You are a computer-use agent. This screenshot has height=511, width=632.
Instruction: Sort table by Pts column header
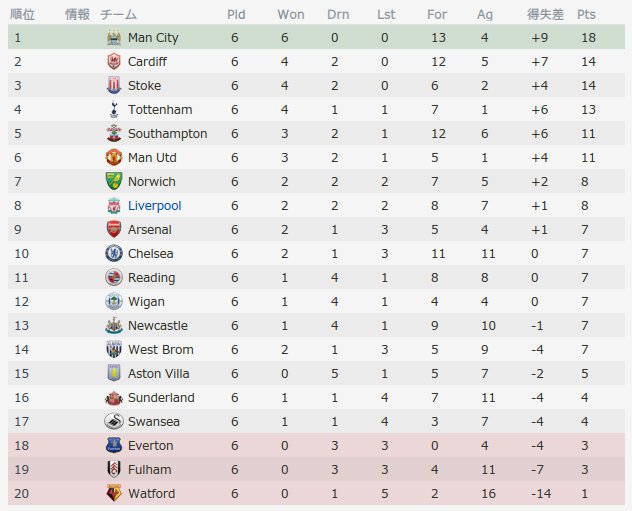tap(586, 15)
